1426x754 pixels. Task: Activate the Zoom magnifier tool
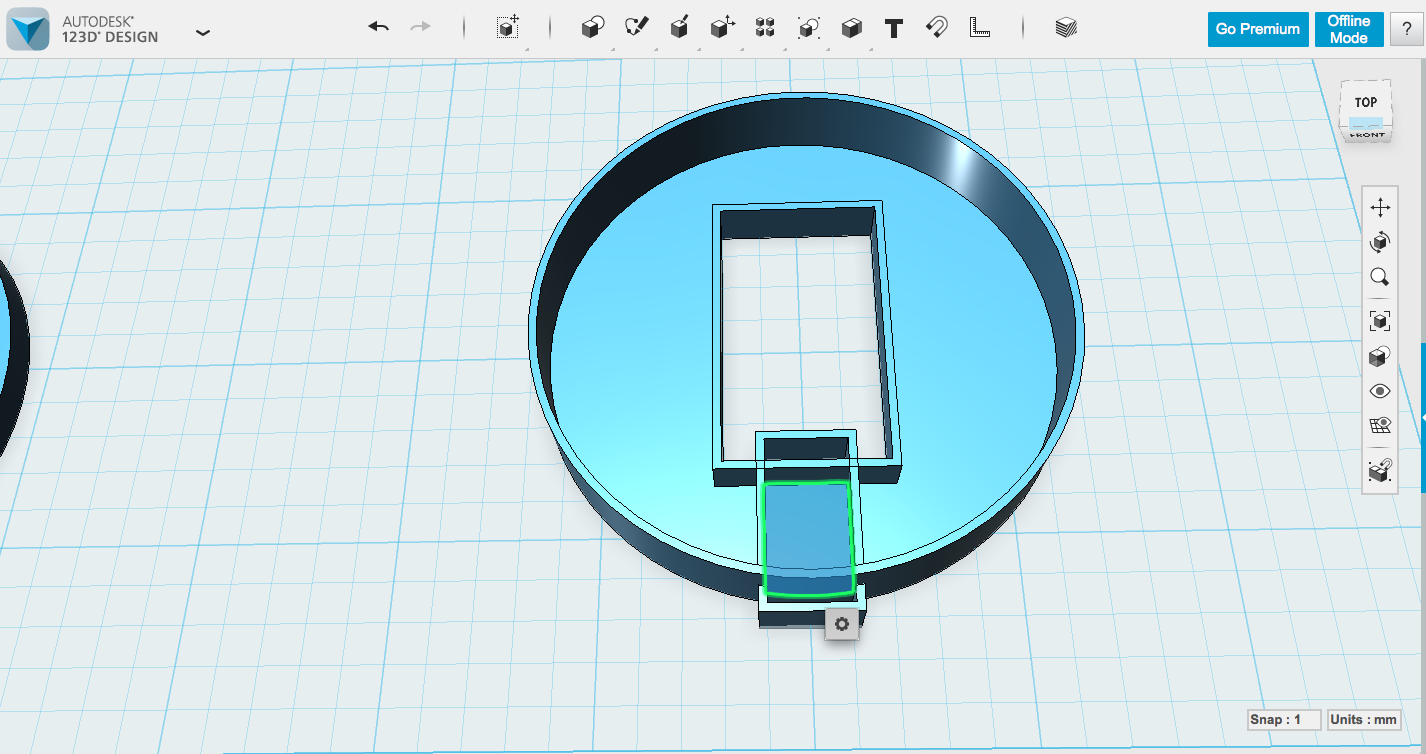point(1380,277)
